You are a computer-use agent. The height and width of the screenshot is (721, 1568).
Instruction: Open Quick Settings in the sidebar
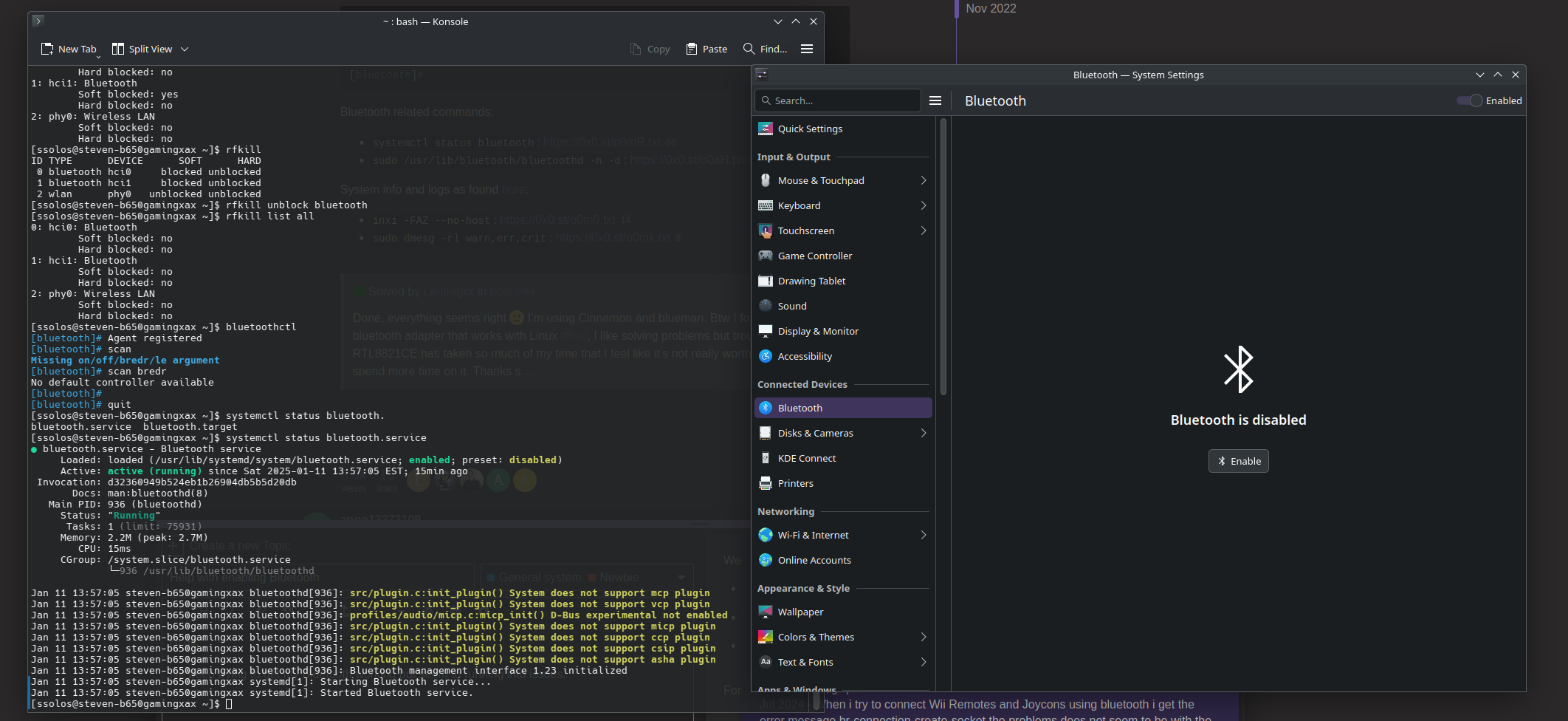click(810, 129)
